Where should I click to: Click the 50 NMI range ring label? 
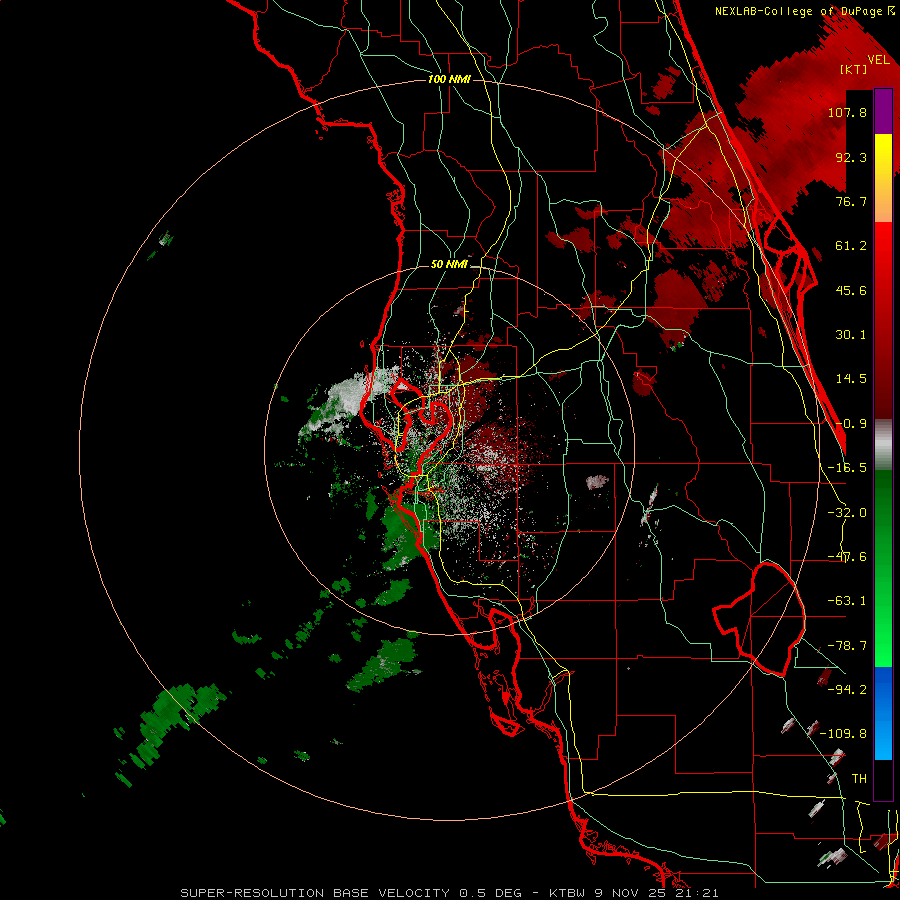tap(449, 265)
